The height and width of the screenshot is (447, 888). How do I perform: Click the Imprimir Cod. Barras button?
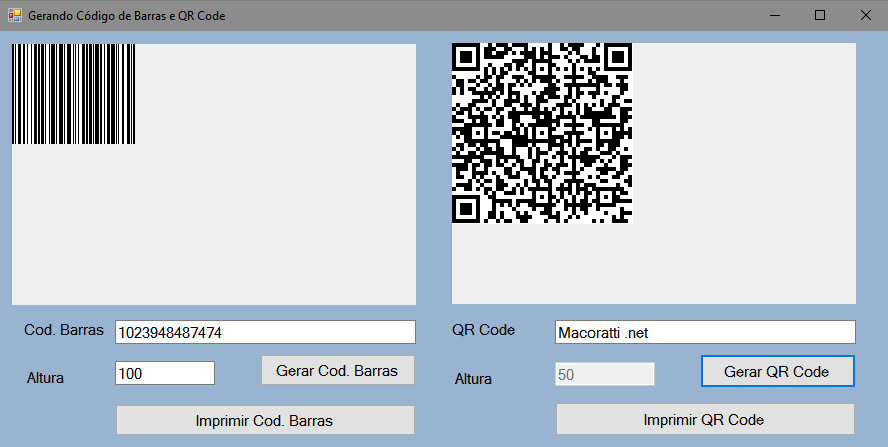coord(265,420)
